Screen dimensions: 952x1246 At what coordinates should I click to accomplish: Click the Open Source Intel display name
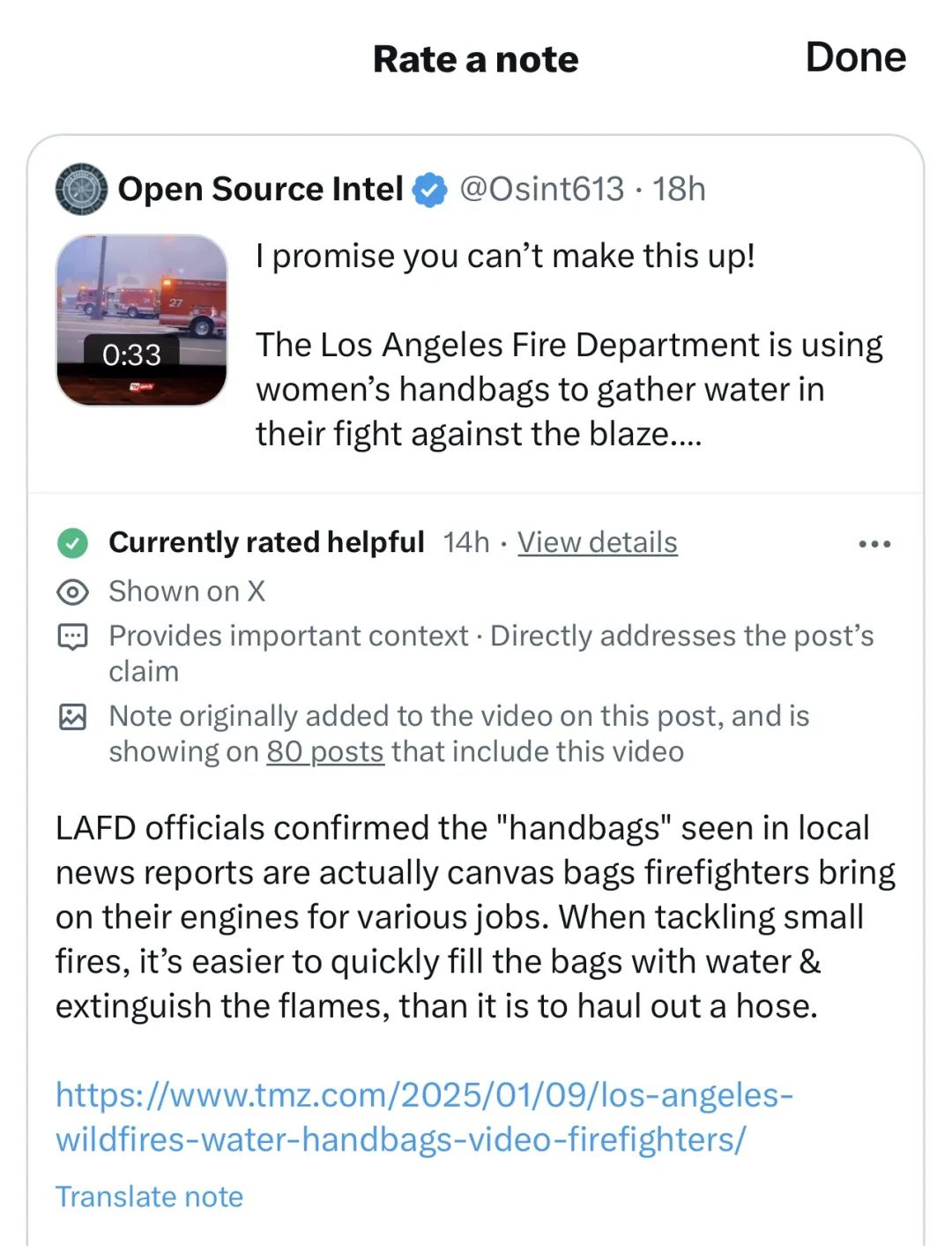tap(260, 189)
